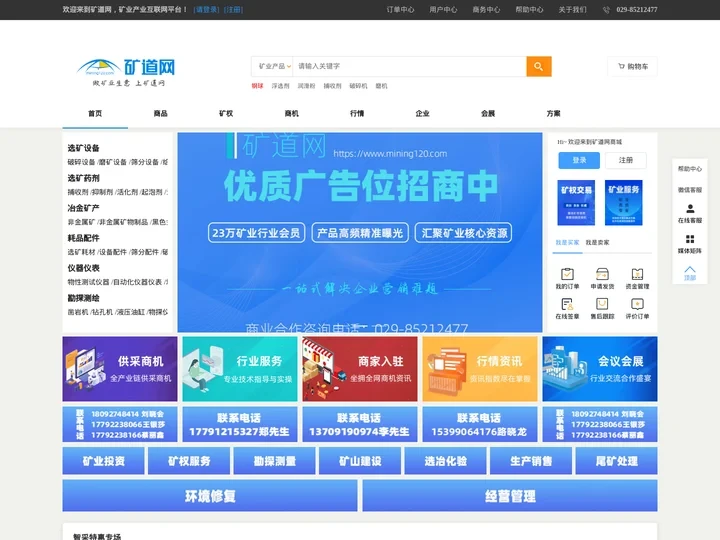
Task: Open 会议会展 card
Action: pos(600,369)
